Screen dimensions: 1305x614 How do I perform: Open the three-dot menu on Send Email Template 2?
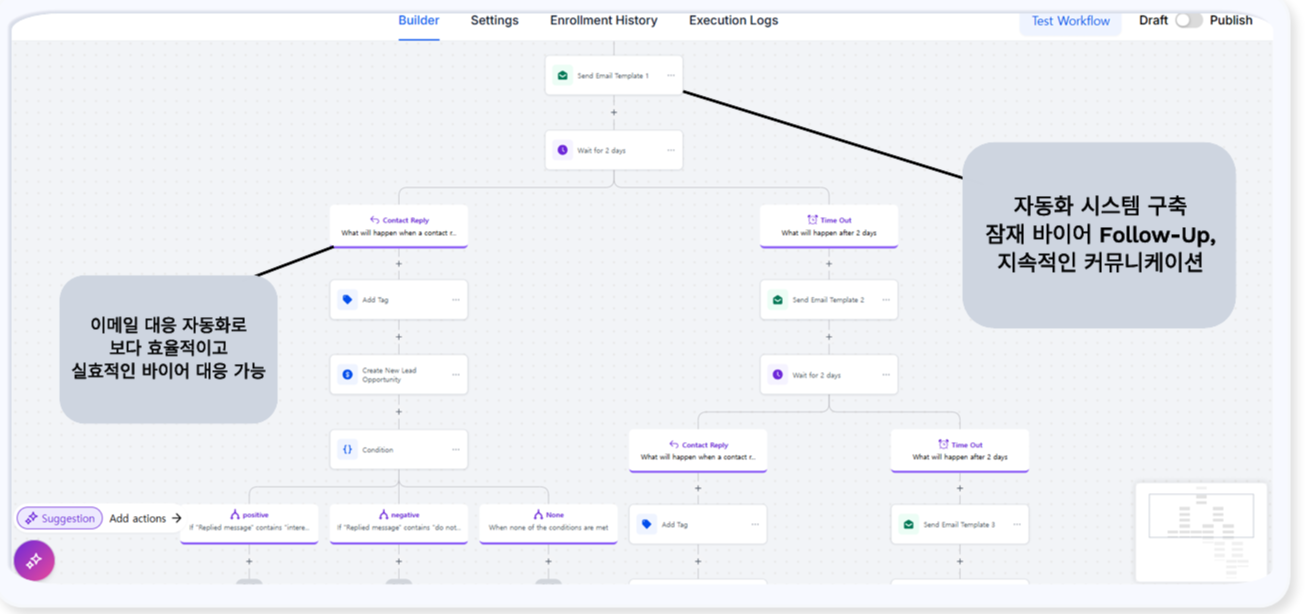[886, 299]
